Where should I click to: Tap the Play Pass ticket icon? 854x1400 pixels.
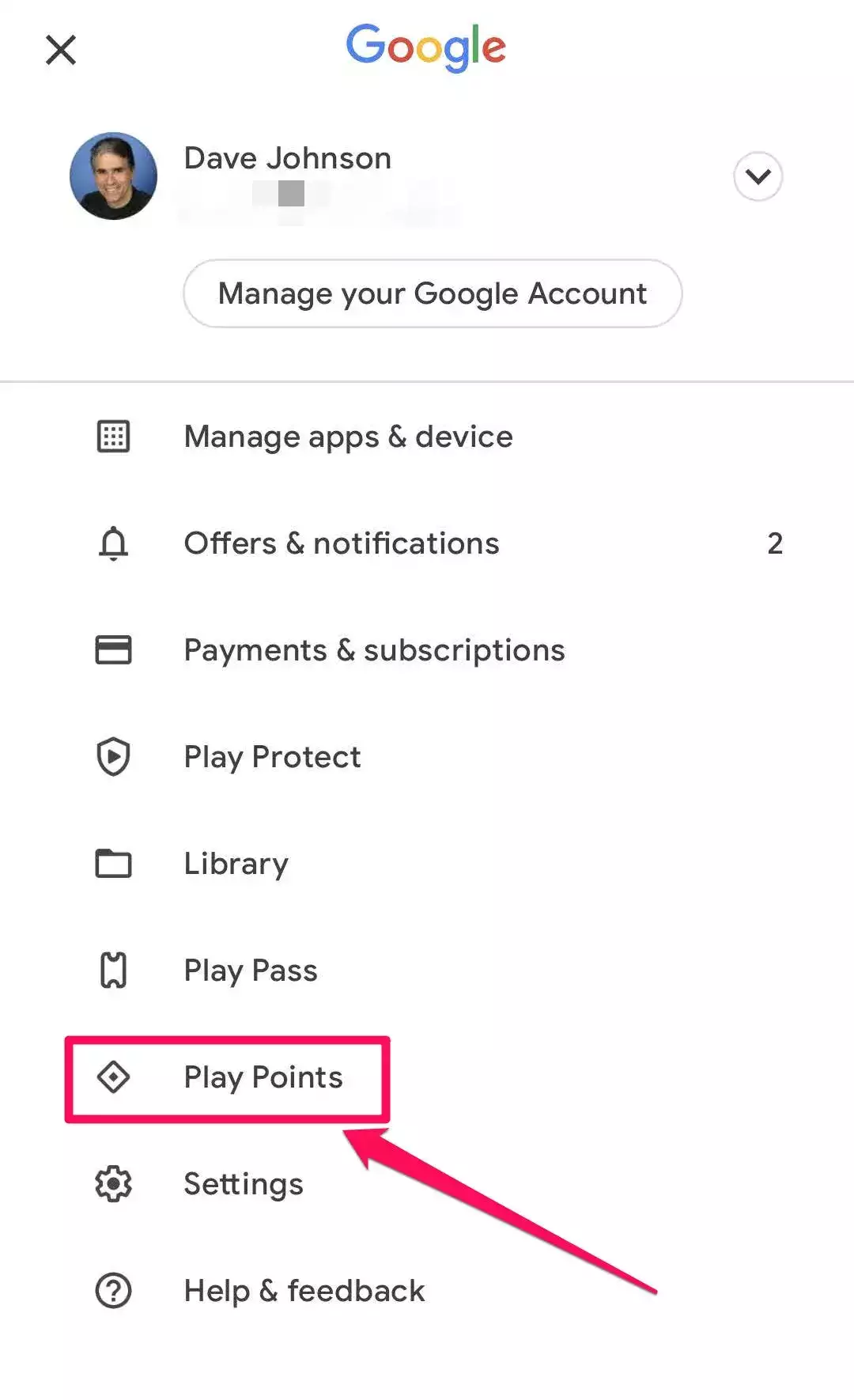113,971
